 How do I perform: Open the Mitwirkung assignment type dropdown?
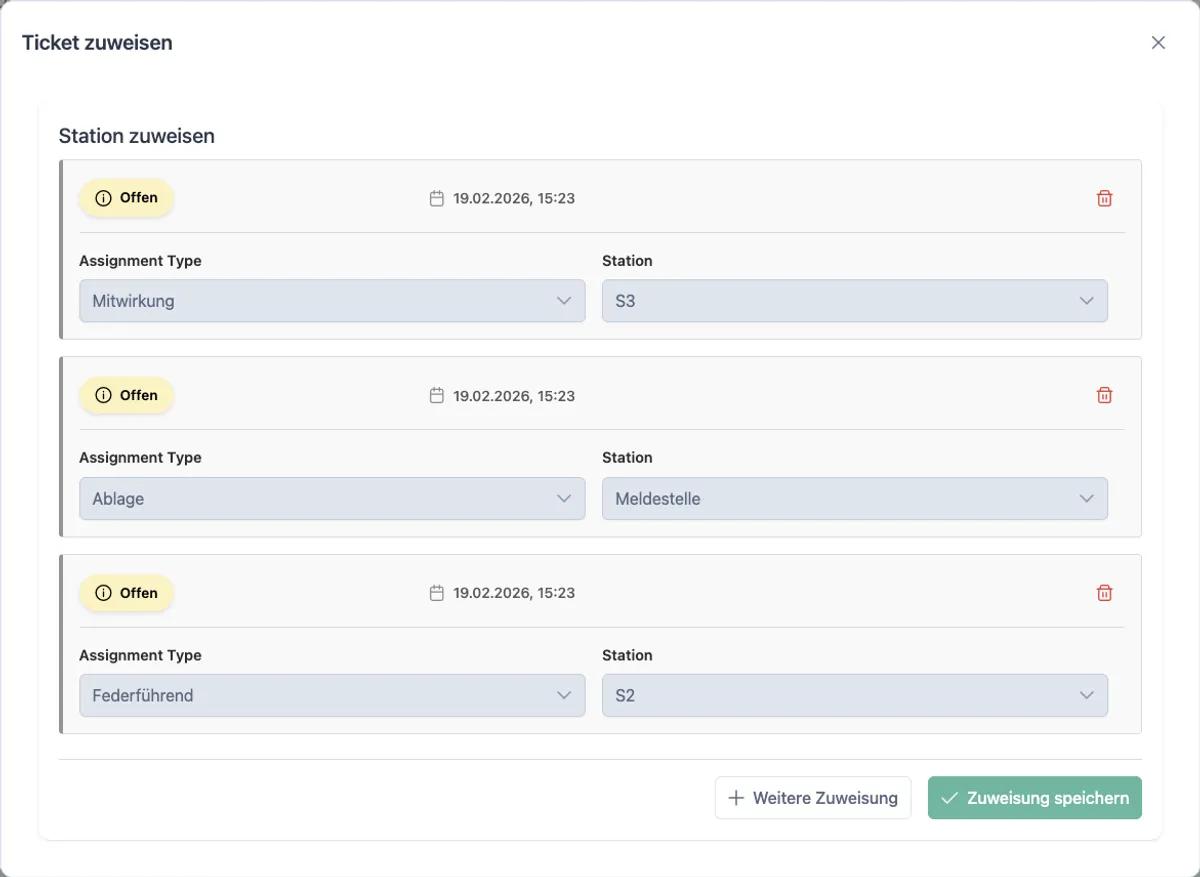click(x=332, y=301)
